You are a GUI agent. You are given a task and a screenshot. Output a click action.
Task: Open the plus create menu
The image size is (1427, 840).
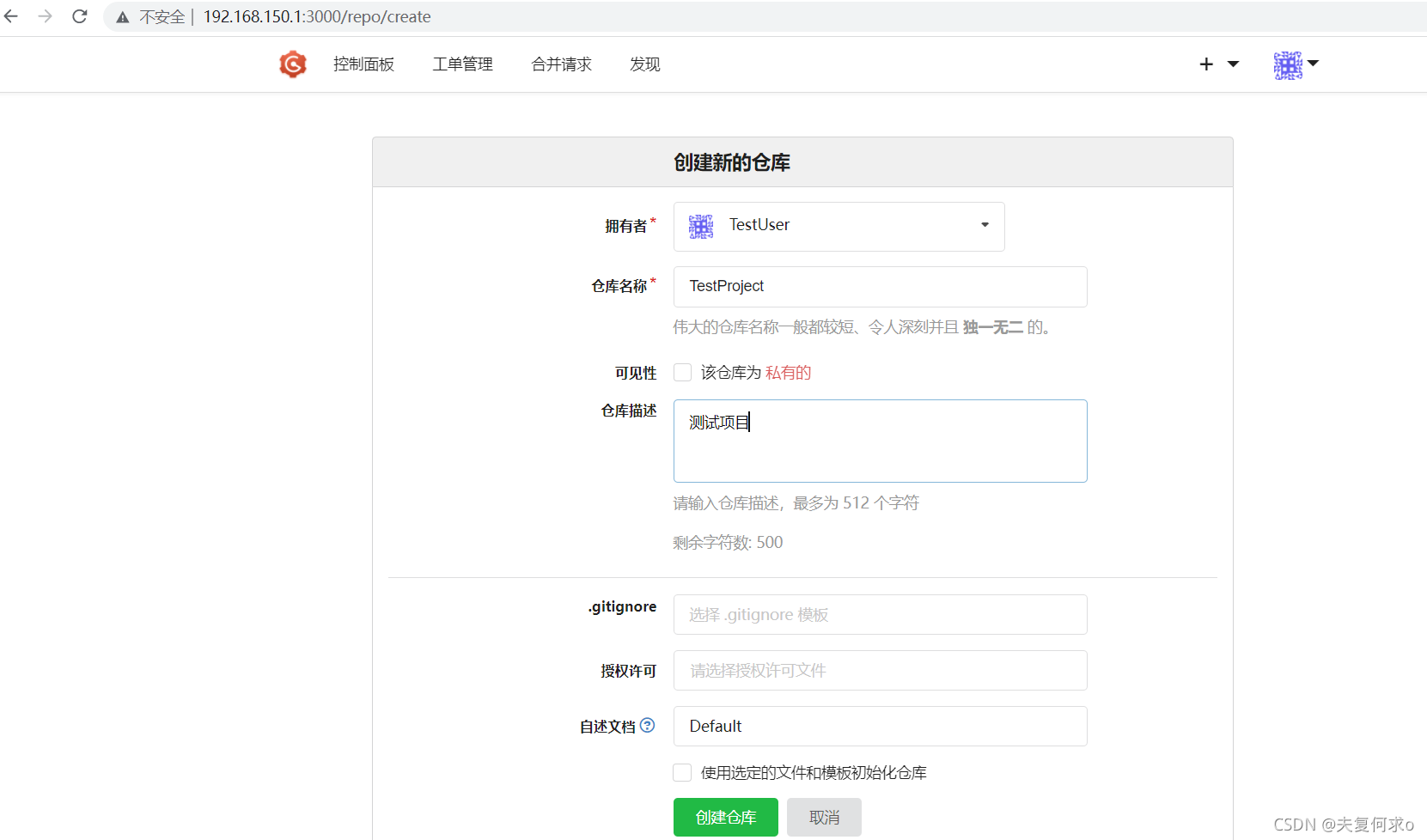coord(1218,64)
